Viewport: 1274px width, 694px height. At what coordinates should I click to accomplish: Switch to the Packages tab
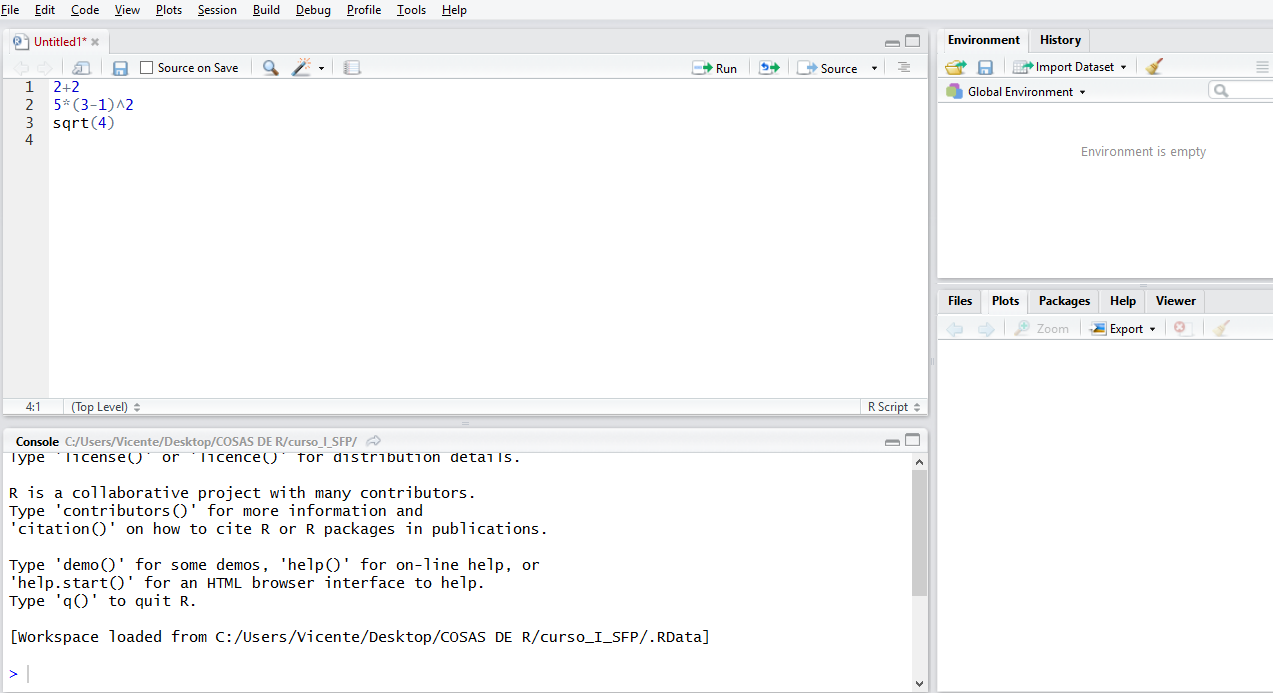[1064, 301]
